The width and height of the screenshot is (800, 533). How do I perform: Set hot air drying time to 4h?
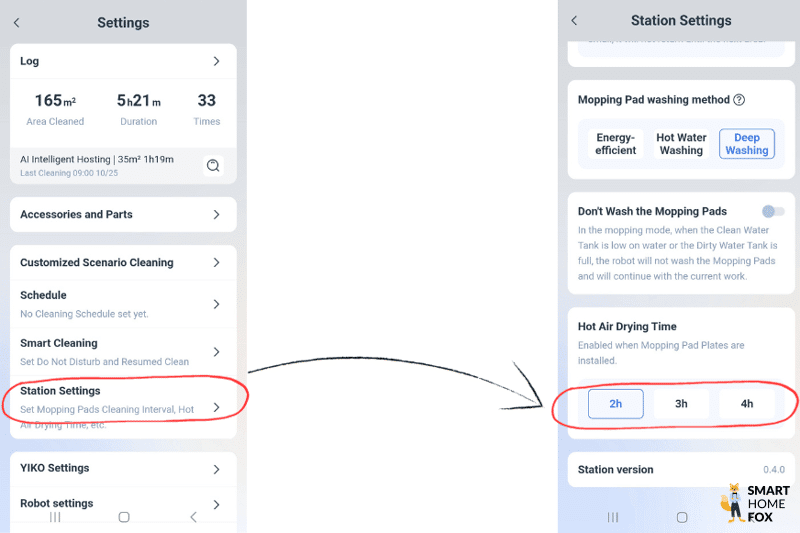coord(747,404)
